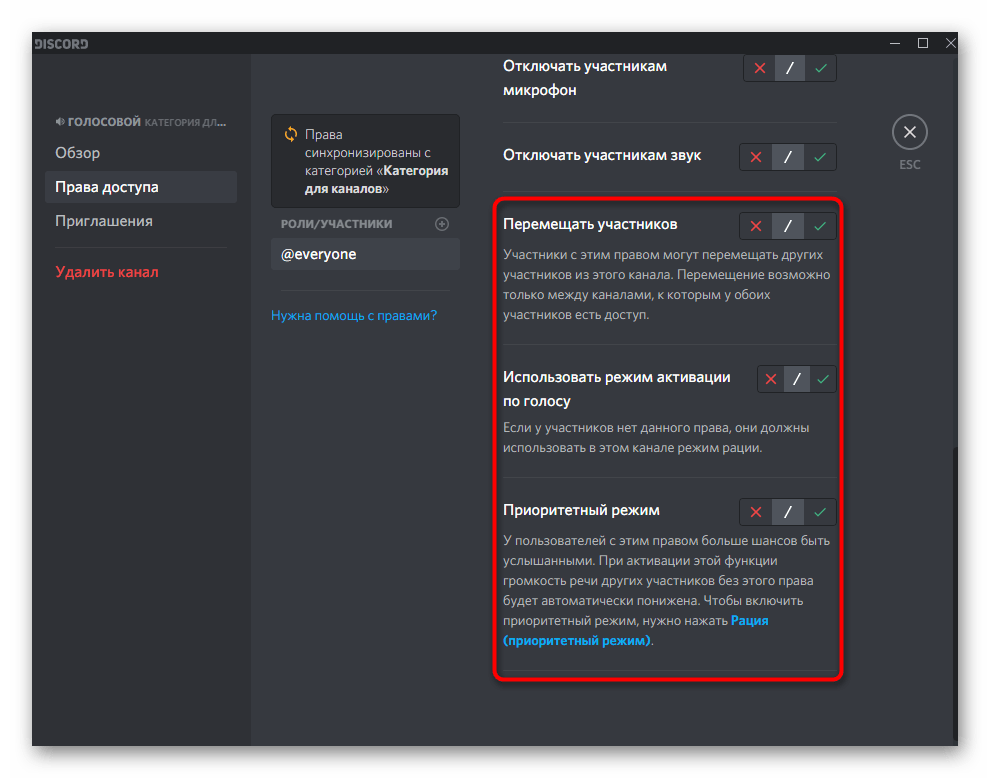The width and height of the screenshot is (990, 778).
Task: Allow the 'Перемещать участников' permission
Action: coord(820,226)
